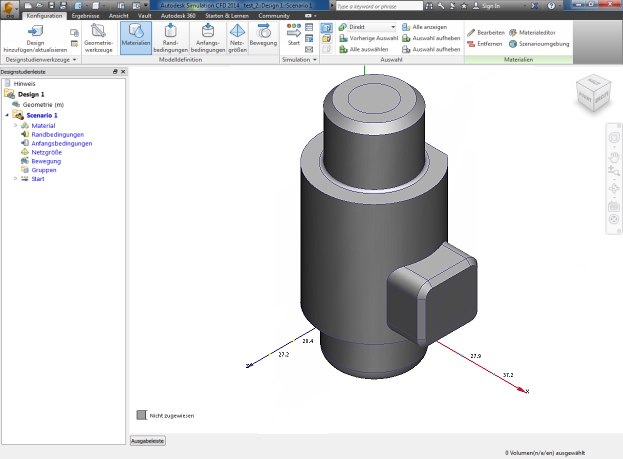This screenshot has width=623, height=459.
Task: Click the gray Nicht zugewiesen legend swatch
Action: pyautogui.click(x=141, y=415)
